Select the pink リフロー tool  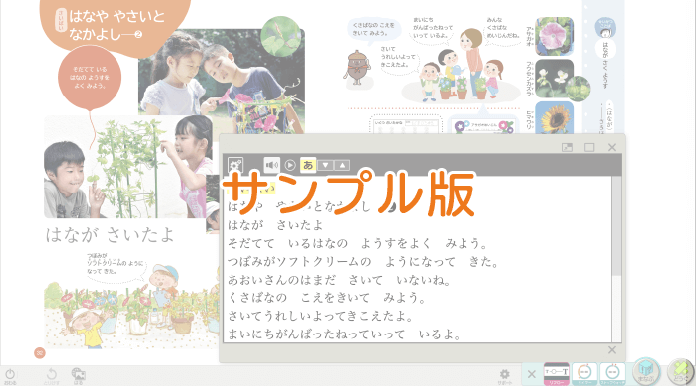557,374
